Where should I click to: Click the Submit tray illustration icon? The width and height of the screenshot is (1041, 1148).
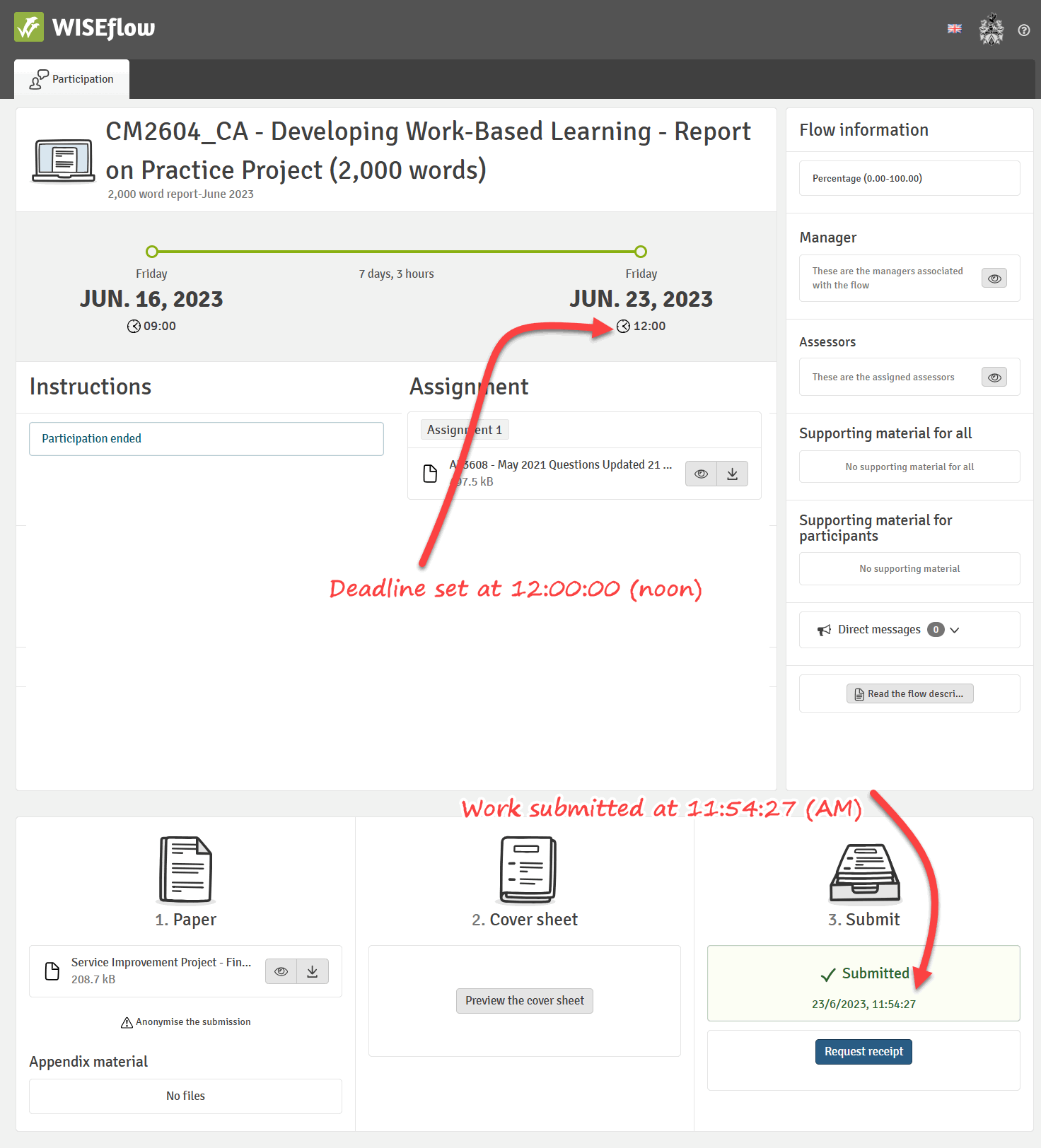pyautogui.click(x=864, y=873)
